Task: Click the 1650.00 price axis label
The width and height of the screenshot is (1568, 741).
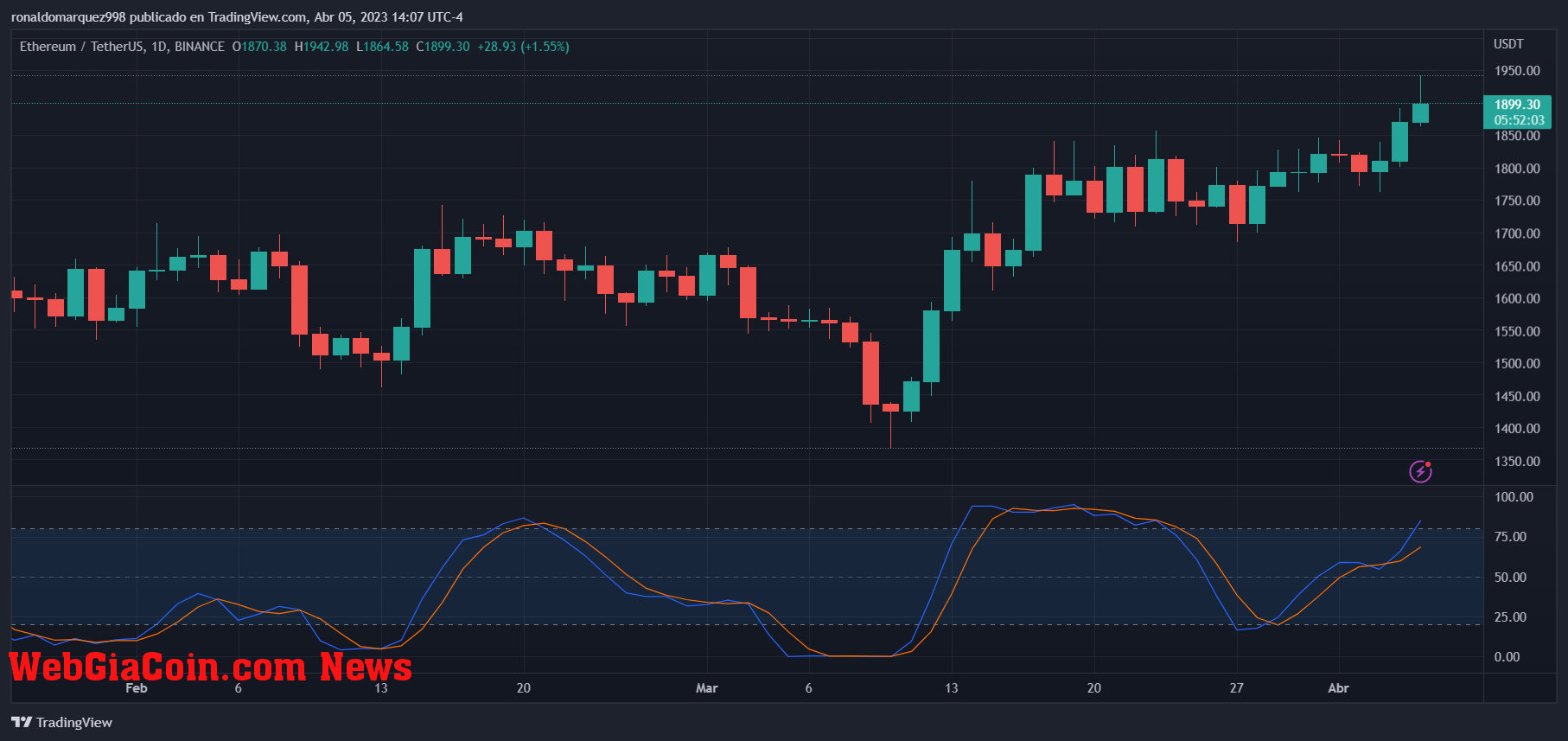Action: point(1517,266)
